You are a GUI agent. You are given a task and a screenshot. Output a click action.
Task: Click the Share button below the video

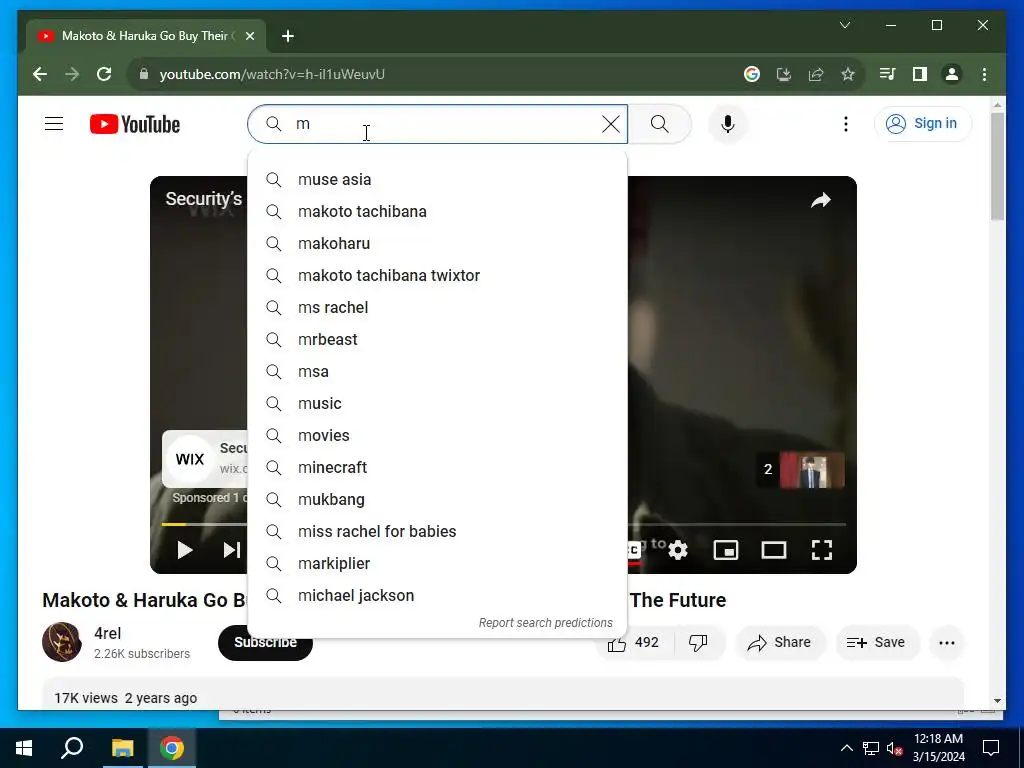(x=780, y=643)
